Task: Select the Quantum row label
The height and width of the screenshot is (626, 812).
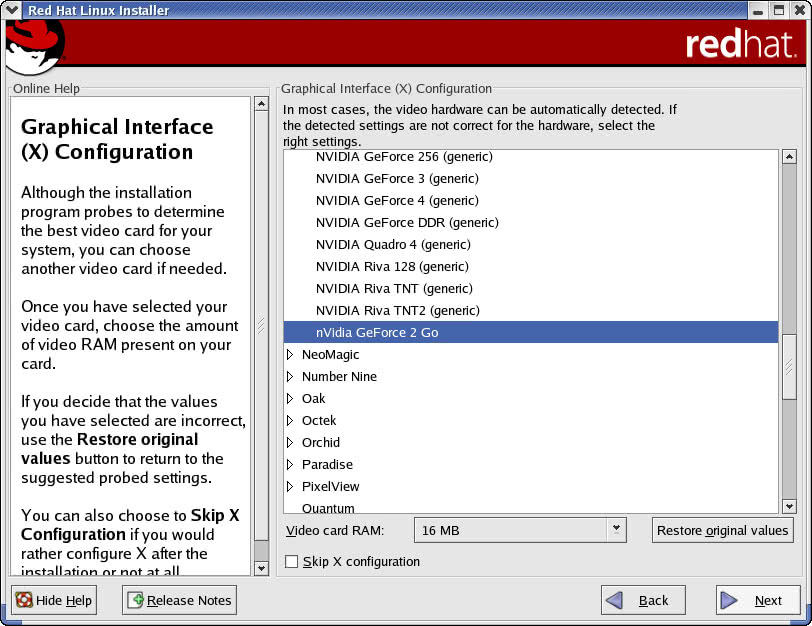Action: (328, 508)
